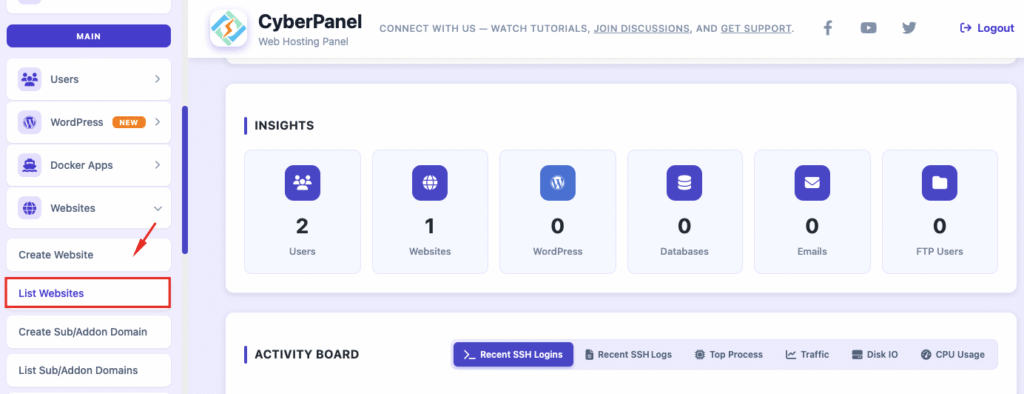Click the Insights heading
Image resolution: width=1024 pixels, height=394 pixels.
284,125
